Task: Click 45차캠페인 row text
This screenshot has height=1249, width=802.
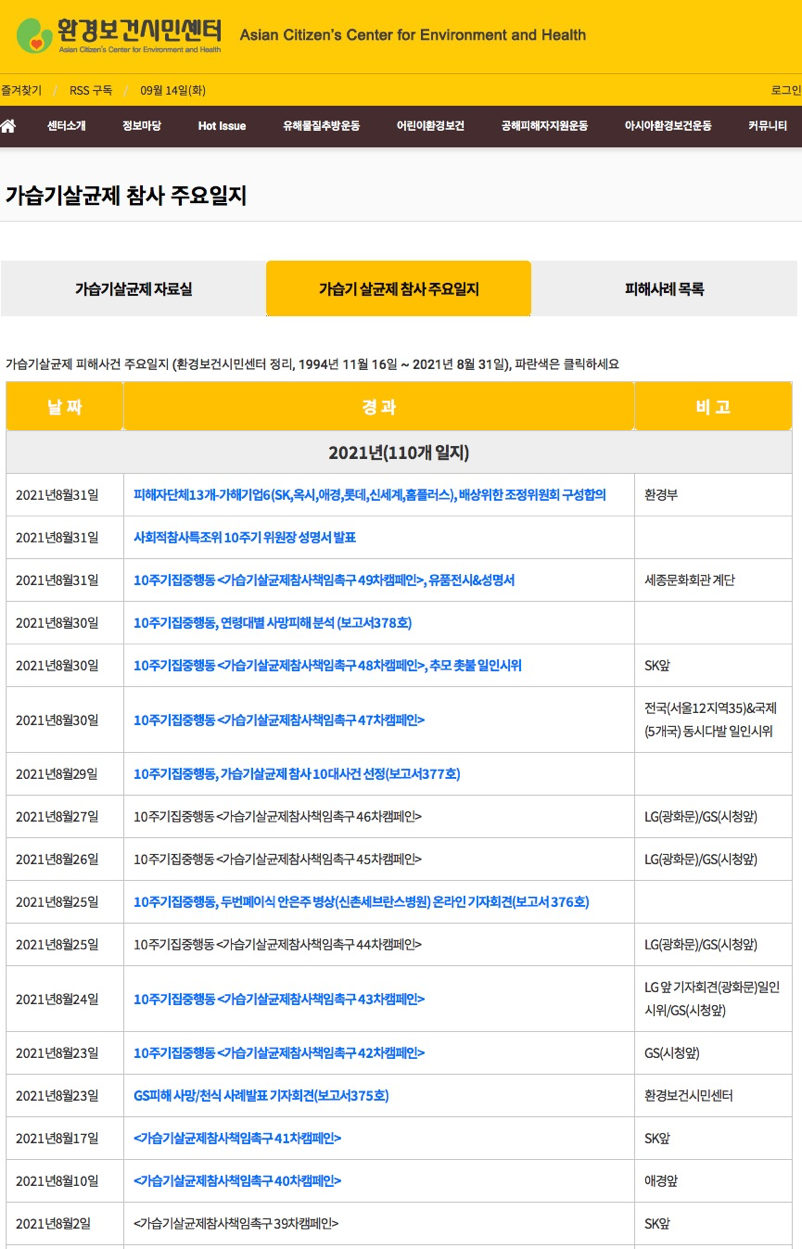Action: click(278, 859)
